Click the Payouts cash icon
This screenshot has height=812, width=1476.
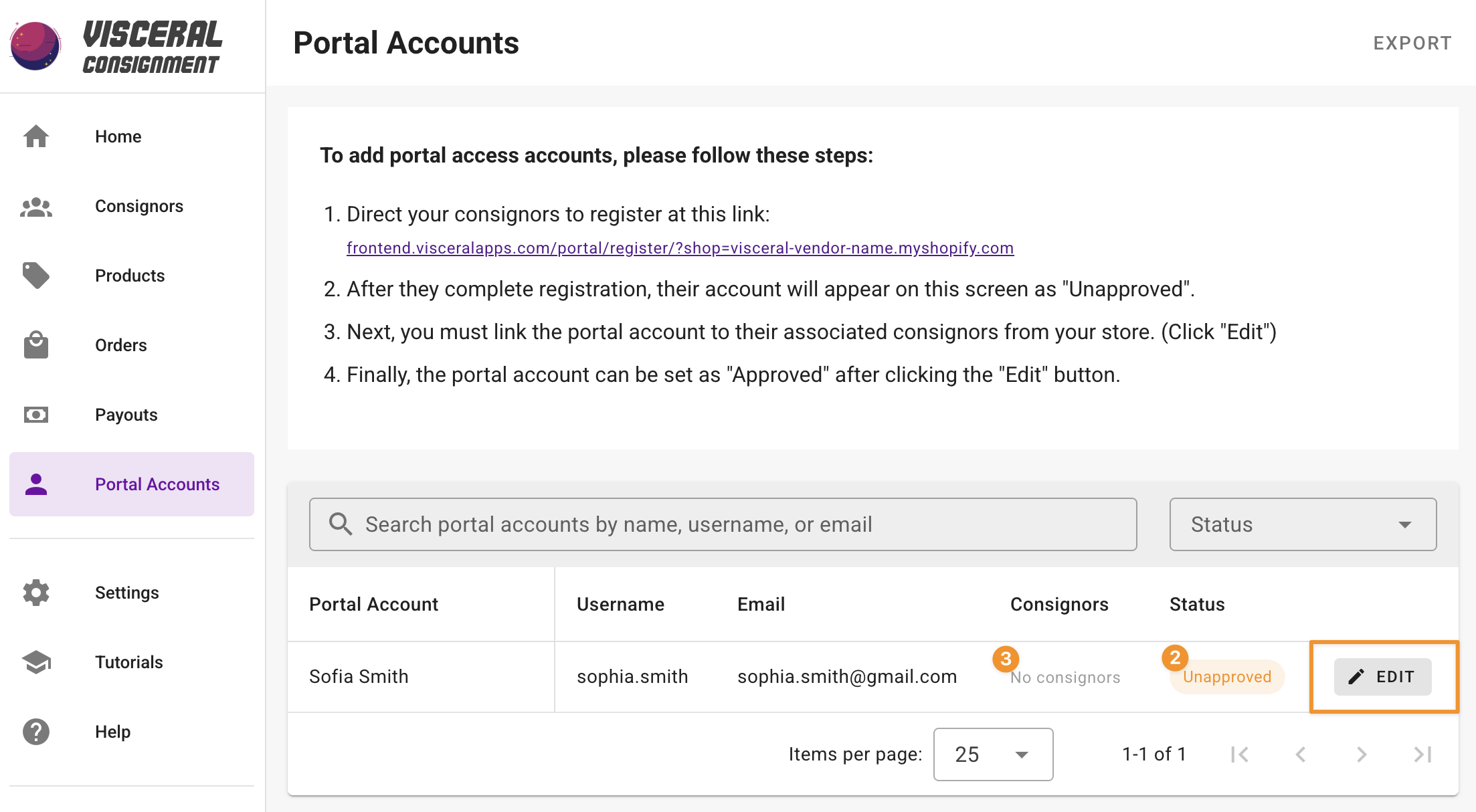[36, 415]
